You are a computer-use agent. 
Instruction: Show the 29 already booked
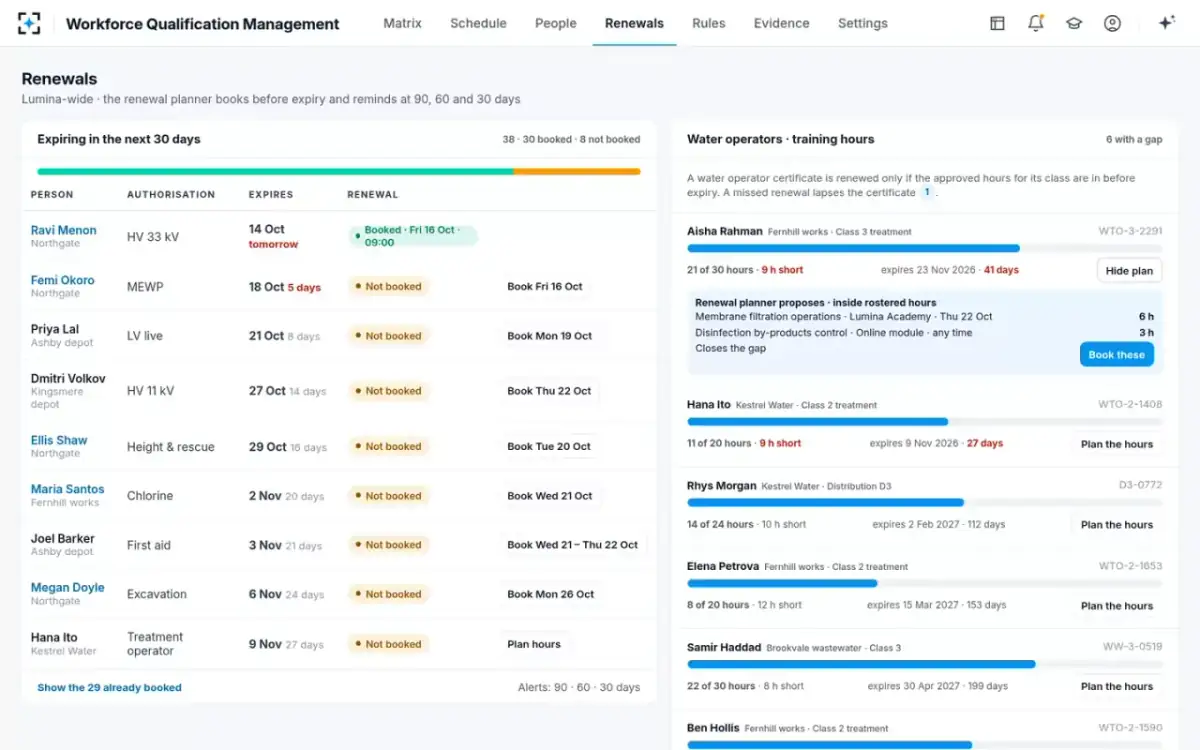pyautogui.click(x=109, y=688)
